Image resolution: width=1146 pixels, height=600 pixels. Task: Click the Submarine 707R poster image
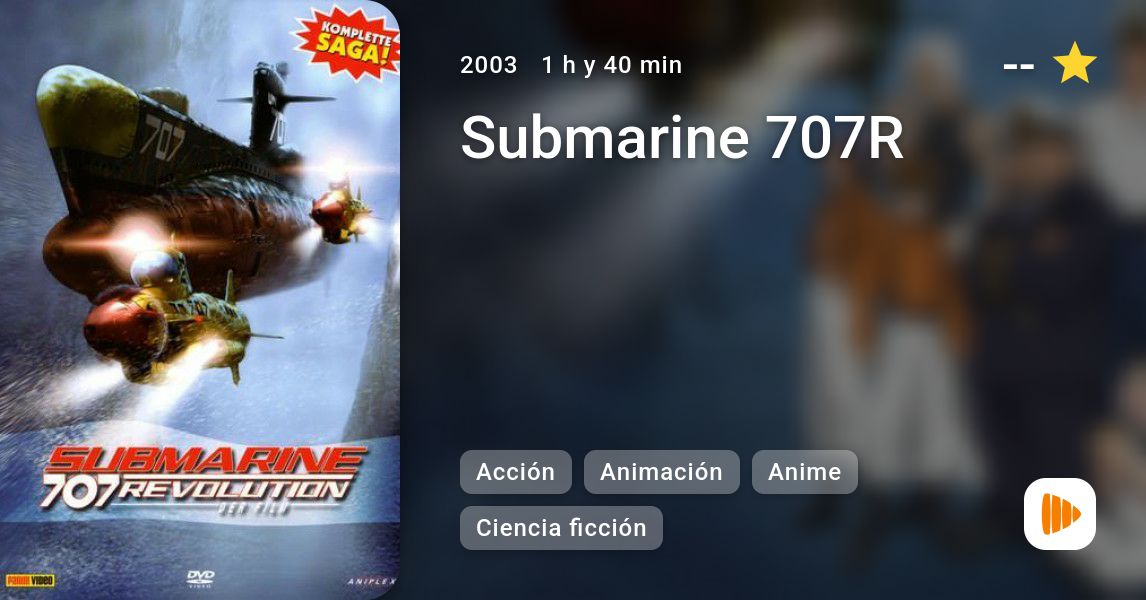tap(200, 300)
